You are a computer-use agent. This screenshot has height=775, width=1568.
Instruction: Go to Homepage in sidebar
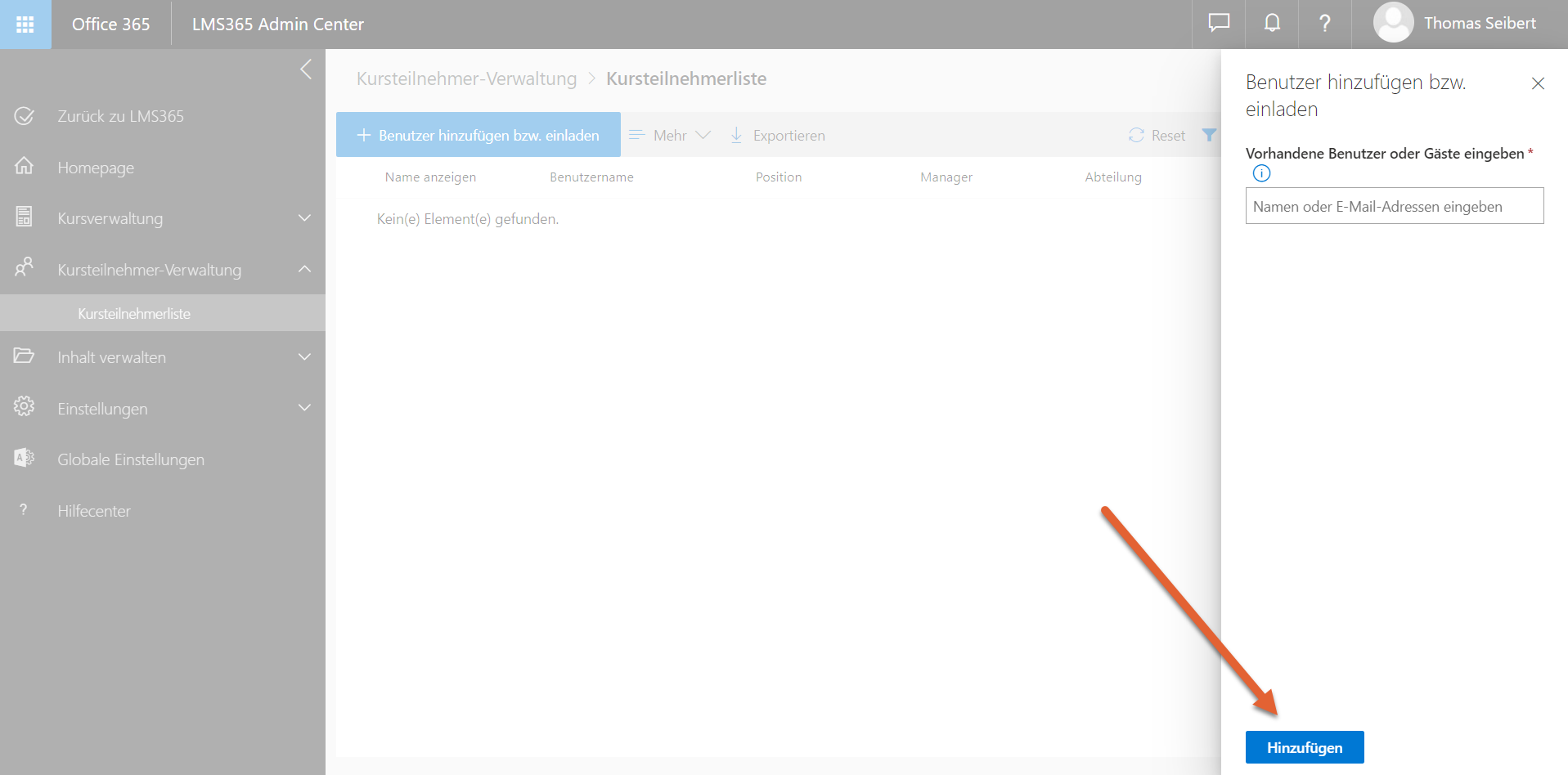coord(96,168)
